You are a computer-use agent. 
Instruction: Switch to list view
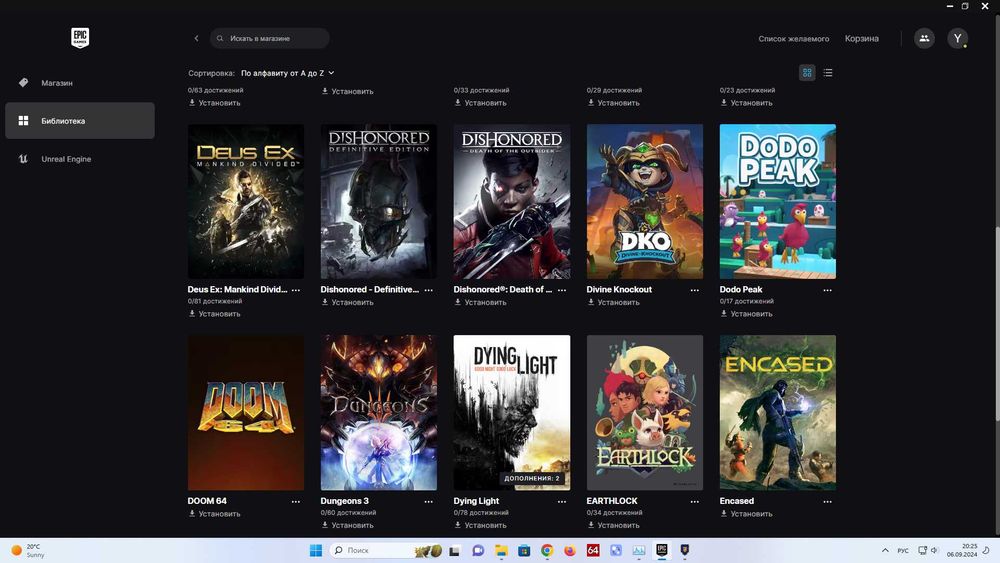coord(828,73)
